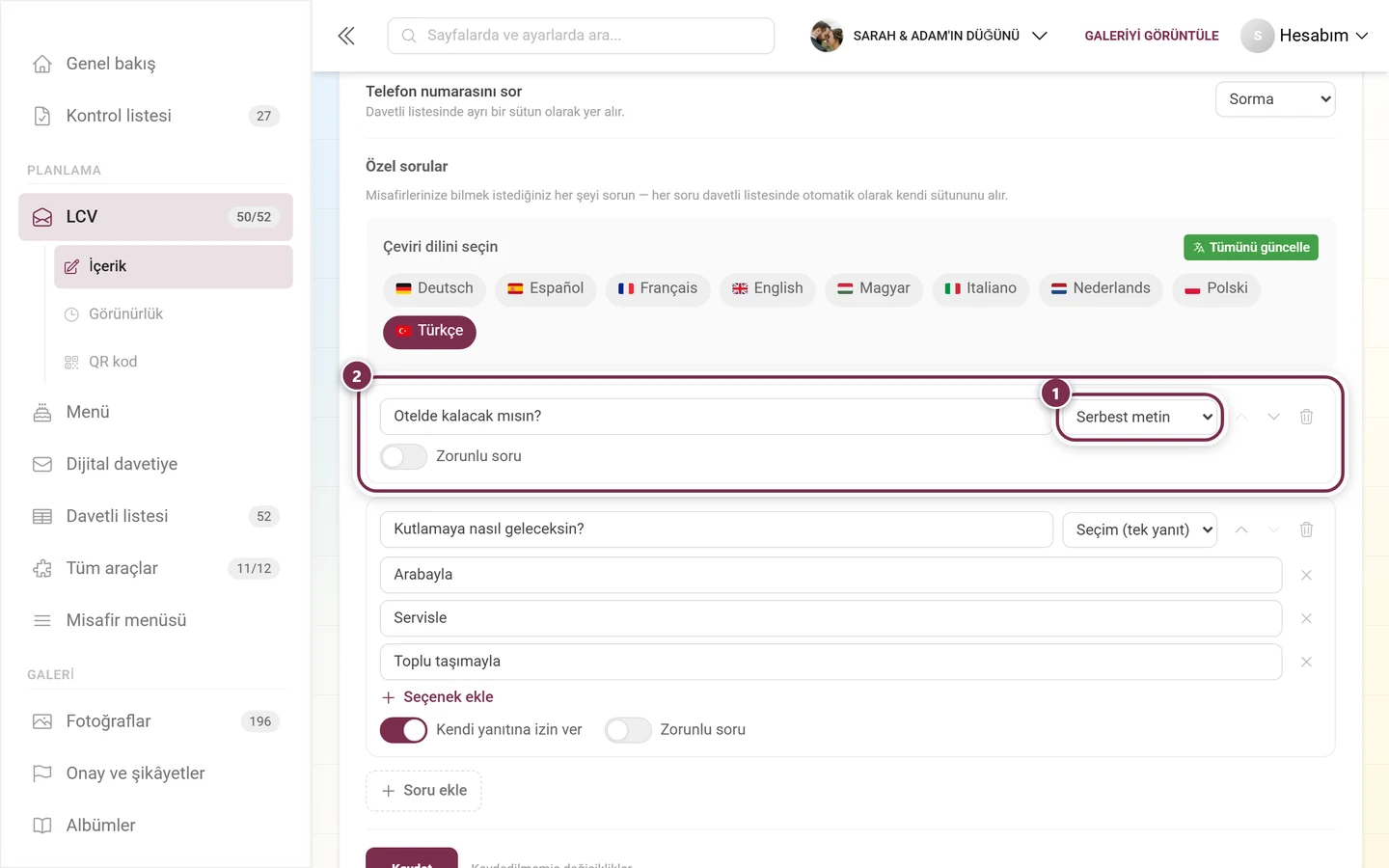Open phone number 'Sorma' dropdown
1389x868 pixels.
coord(1275,99)
